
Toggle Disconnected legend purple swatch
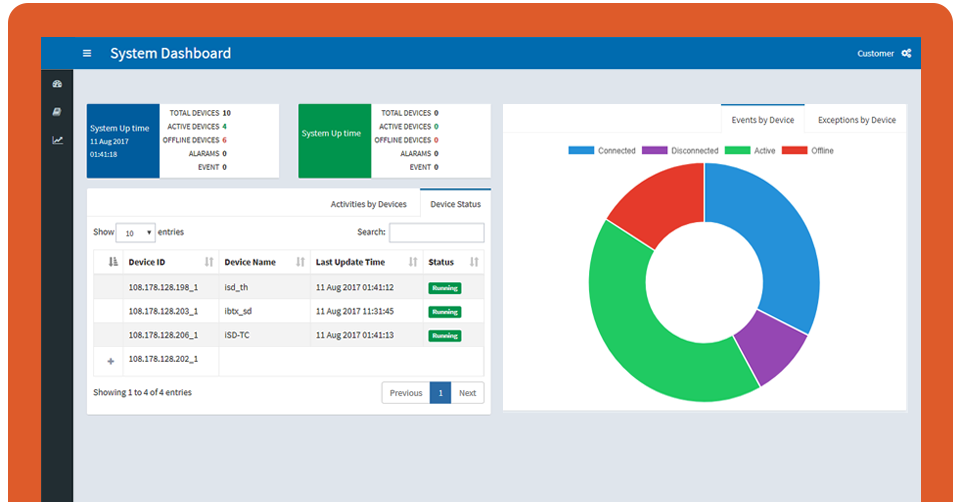[x=654, y=150]
